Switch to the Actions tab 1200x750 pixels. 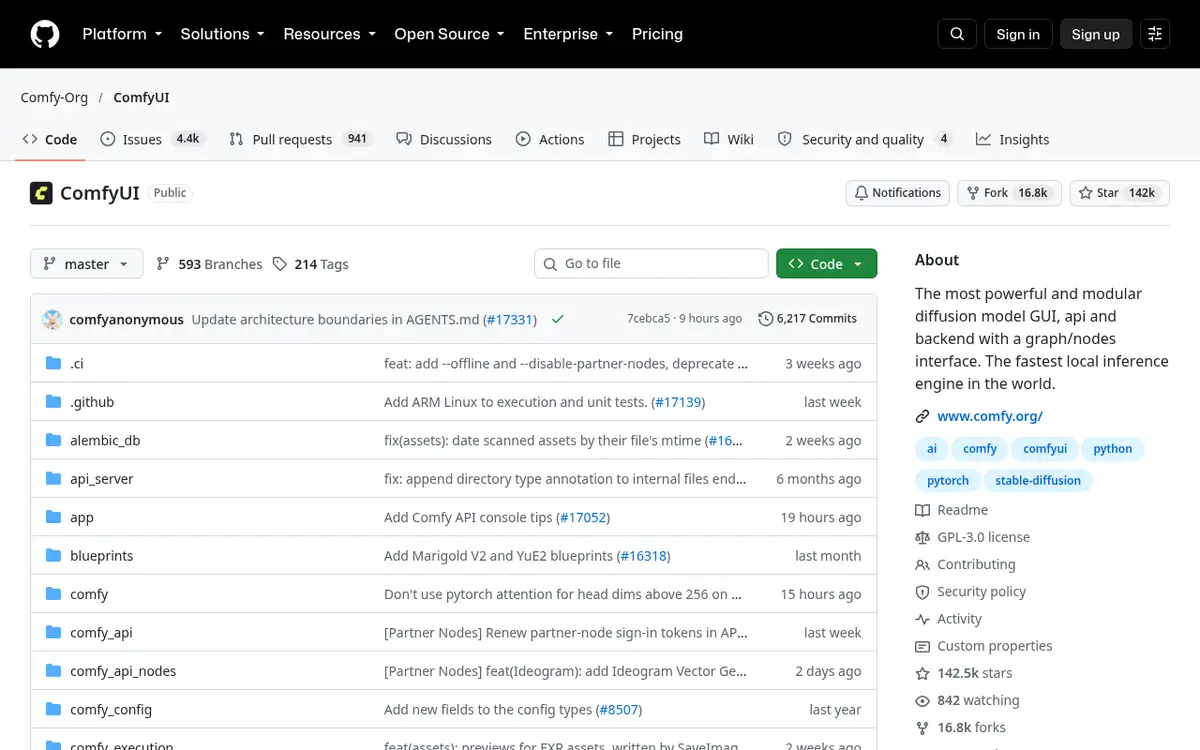pyautogui.click(x=550, y=139)
